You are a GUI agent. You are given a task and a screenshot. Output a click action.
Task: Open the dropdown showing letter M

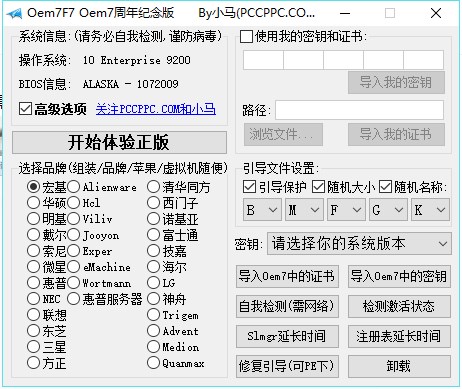304,210
